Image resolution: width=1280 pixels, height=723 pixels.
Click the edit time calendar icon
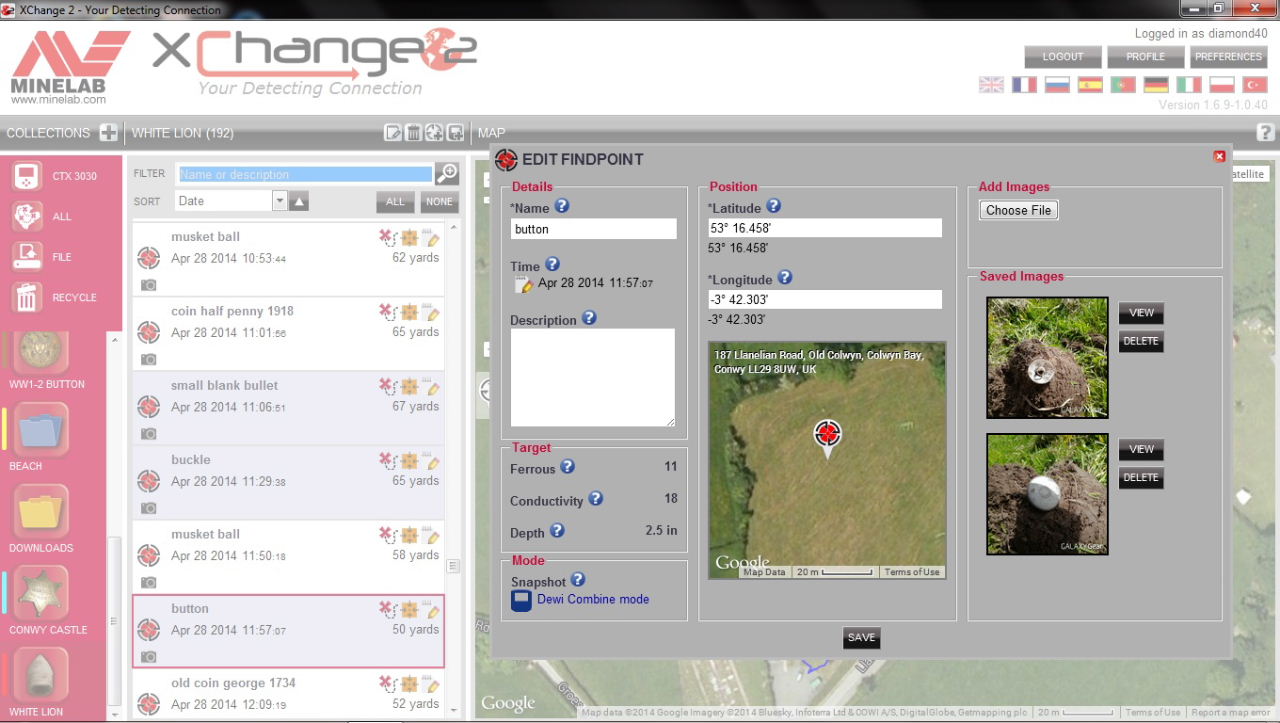tap(523, 284)
